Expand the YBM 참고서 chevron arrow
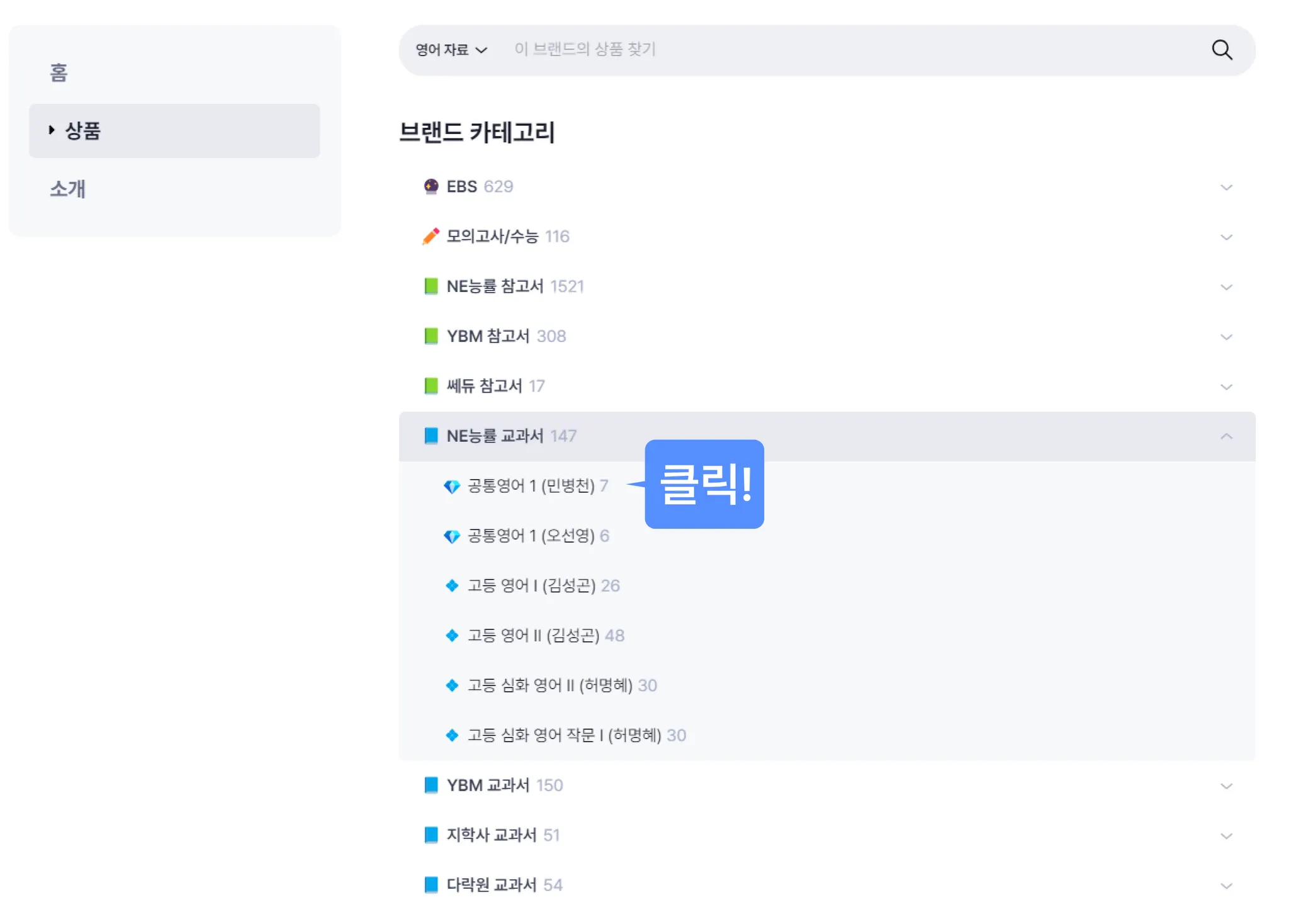 (x=1226, y=337)
